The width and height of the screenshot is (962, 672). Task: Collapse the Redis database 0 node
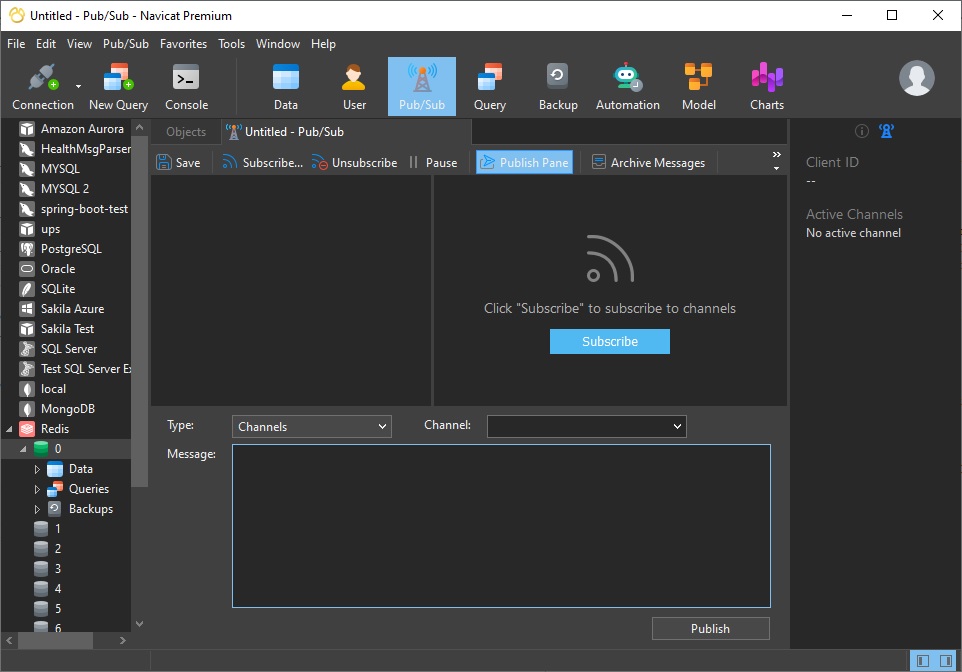(x=23, y=449)
